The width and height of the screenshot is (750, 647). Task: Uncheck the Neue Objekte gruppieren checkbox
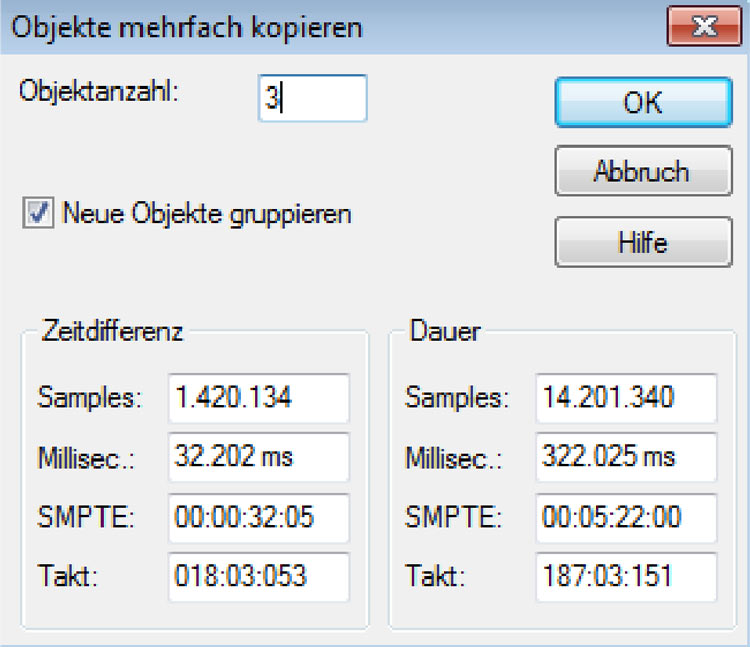pos(38,212)
